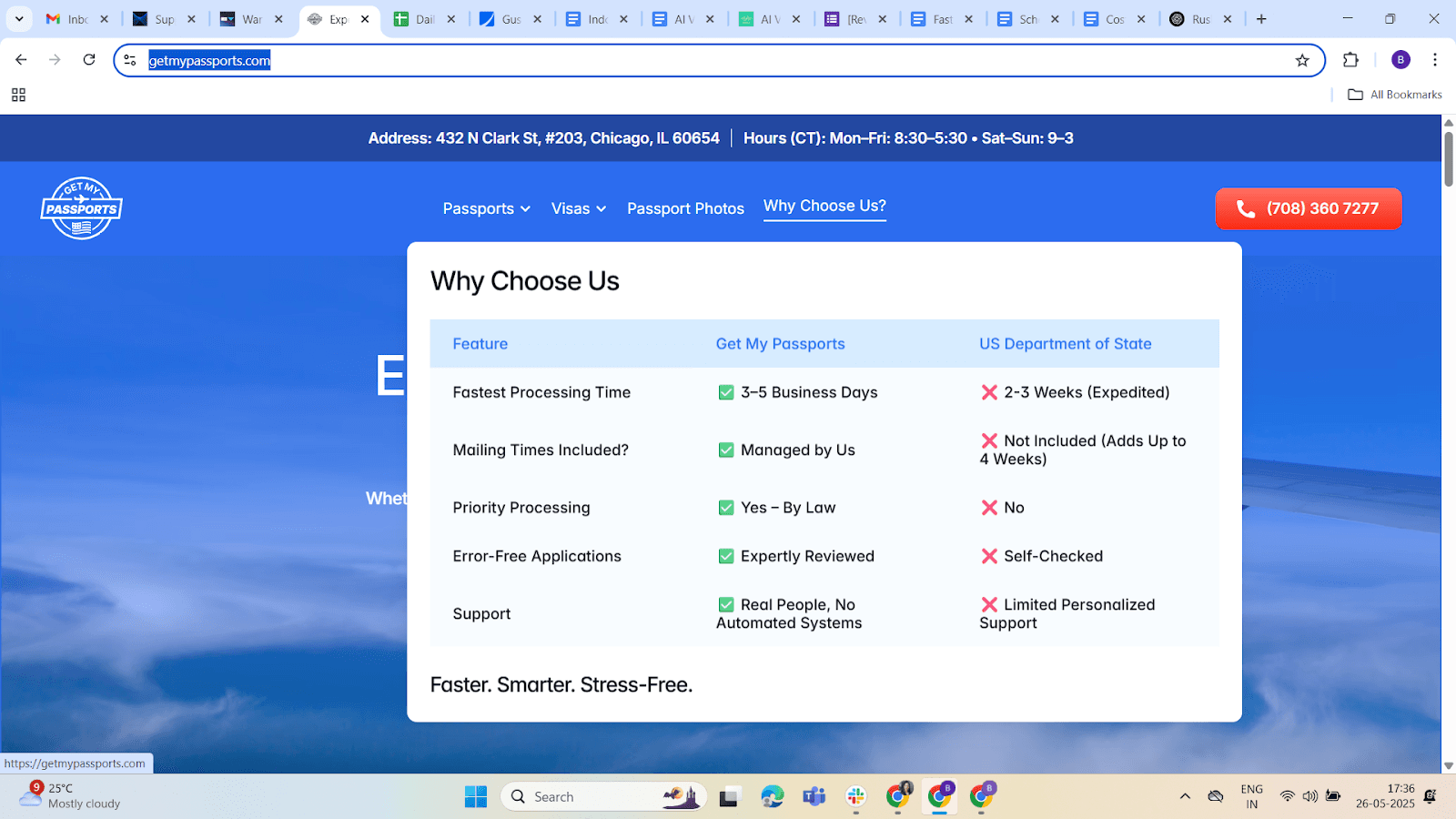1456x819 pixels.
Task: Open the Chrome extensions puzzle icon
Action: [1350, 60]
